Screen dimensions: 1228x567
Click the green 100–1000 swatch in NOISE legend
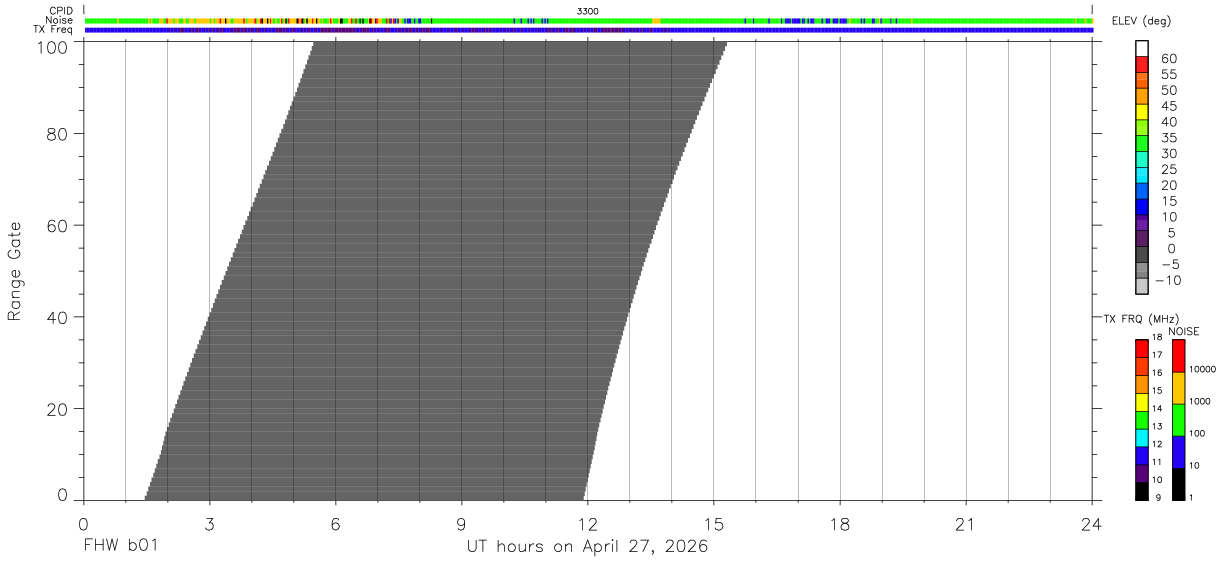tap(1178, 420)
